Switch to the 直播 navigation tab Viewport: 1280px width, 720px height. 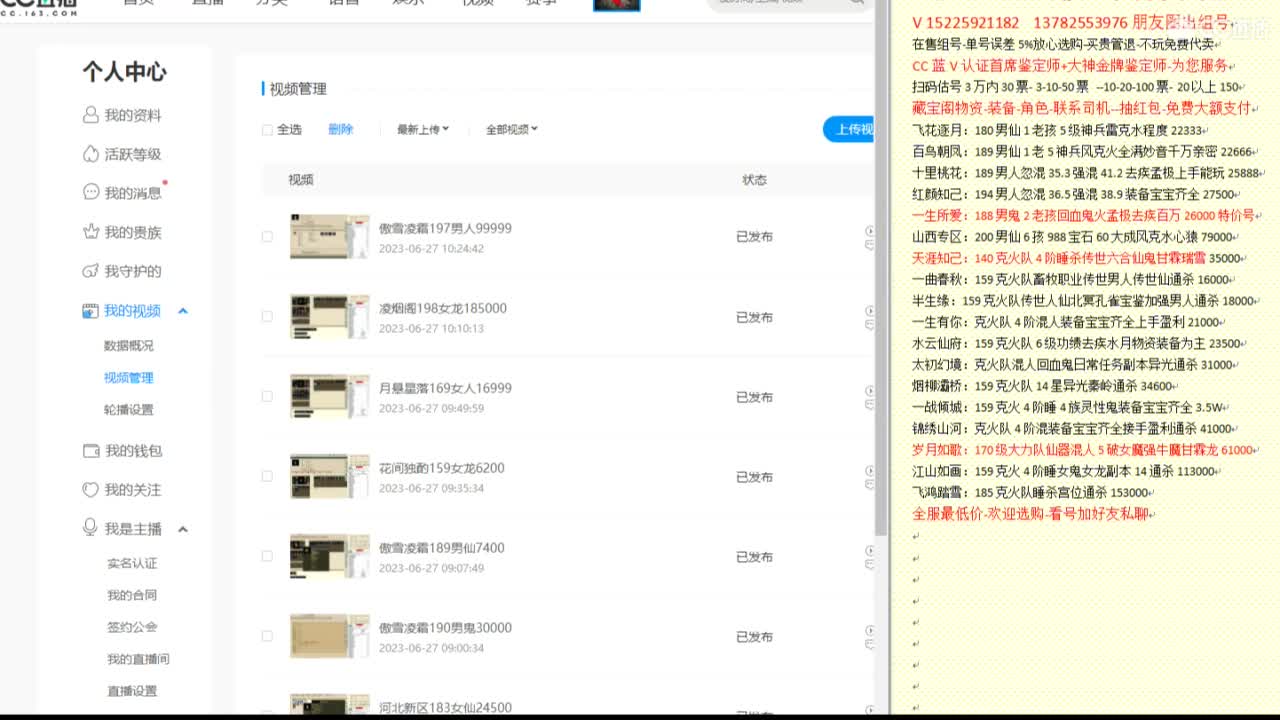coord(206,2)
